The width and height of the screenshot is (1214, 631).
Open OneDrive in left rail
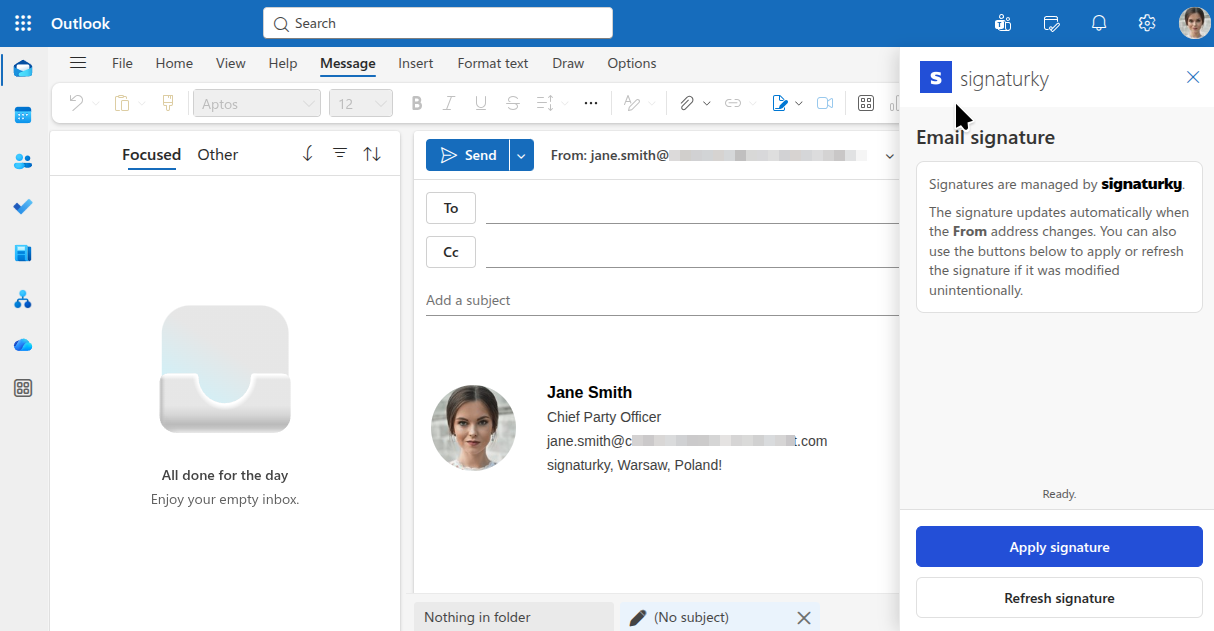[23, 345]
